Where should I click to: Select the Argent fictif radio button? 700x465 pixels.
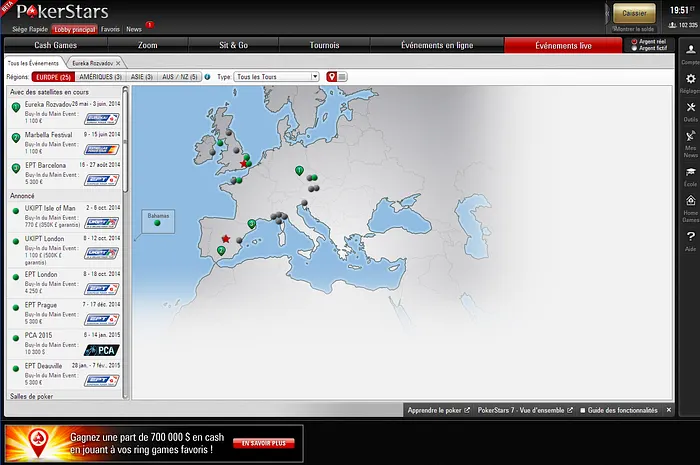click(x=634, y=48)
